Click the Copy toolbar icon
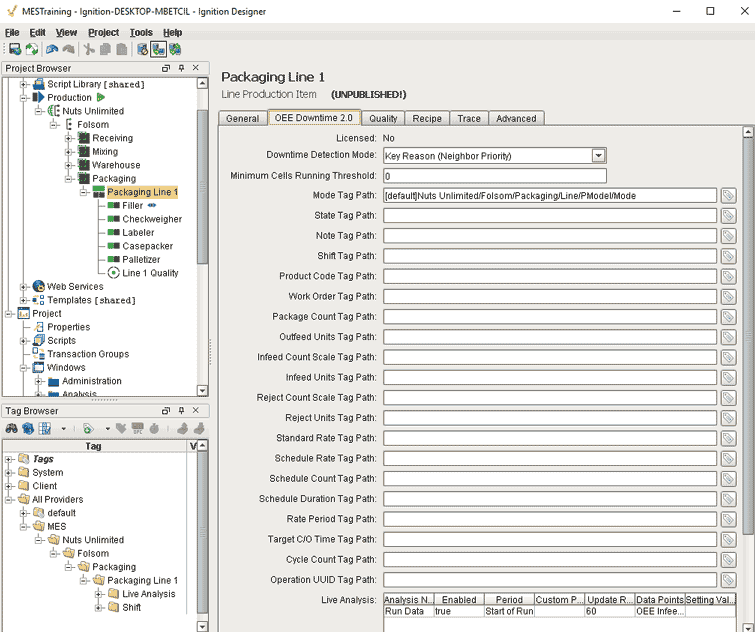The image size is (755, 632). point(105,49)
